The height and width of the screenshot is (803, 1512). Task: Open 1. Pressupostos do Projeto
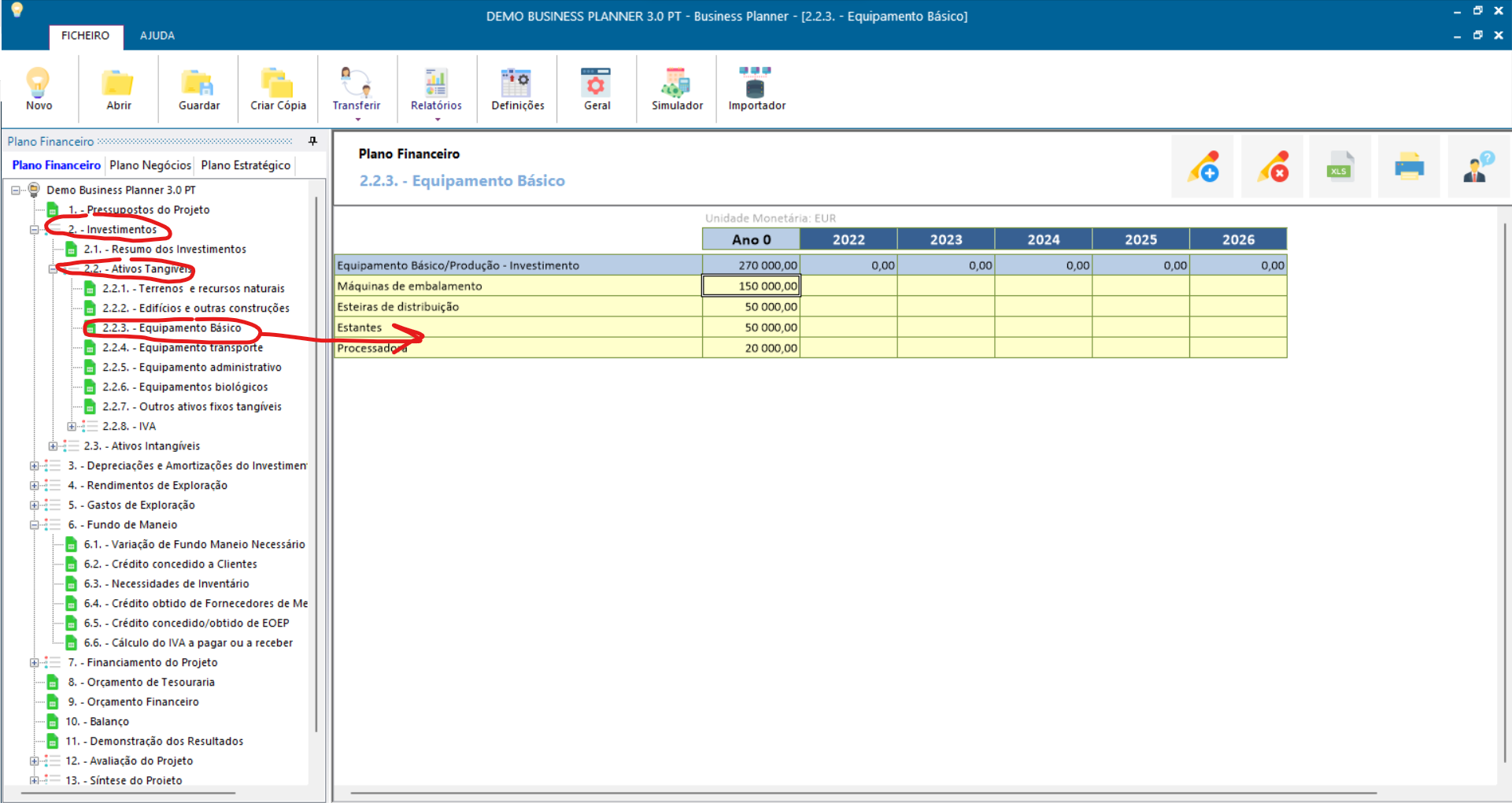coord(139,210)
